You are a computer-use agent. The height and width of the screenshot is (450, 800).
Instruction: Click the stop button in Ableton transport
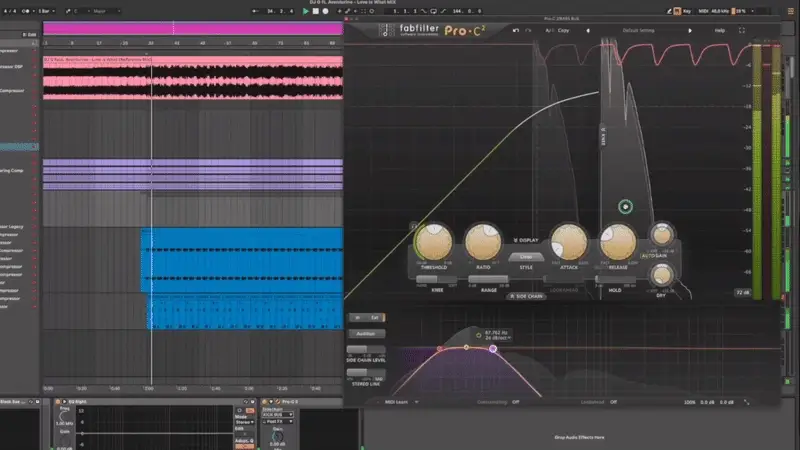tap(315, 11)
